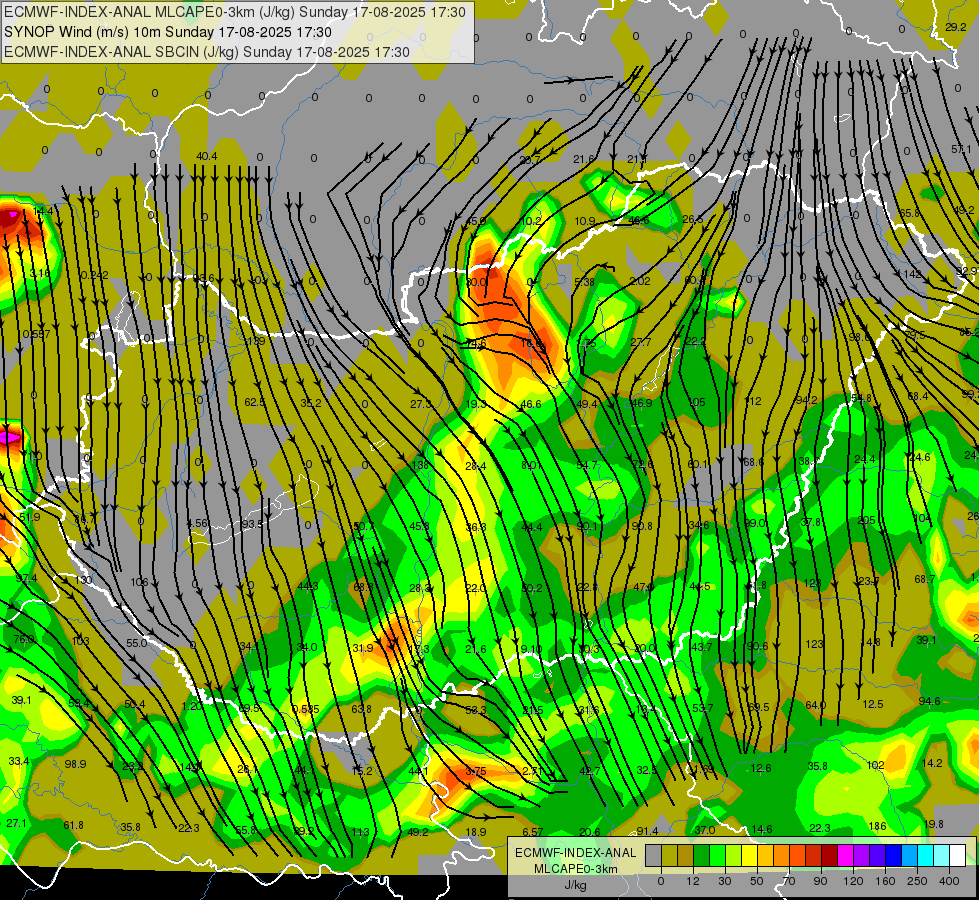Click the legend tick label 120
This screenshot has width=979, height=900.
[854, 881]
